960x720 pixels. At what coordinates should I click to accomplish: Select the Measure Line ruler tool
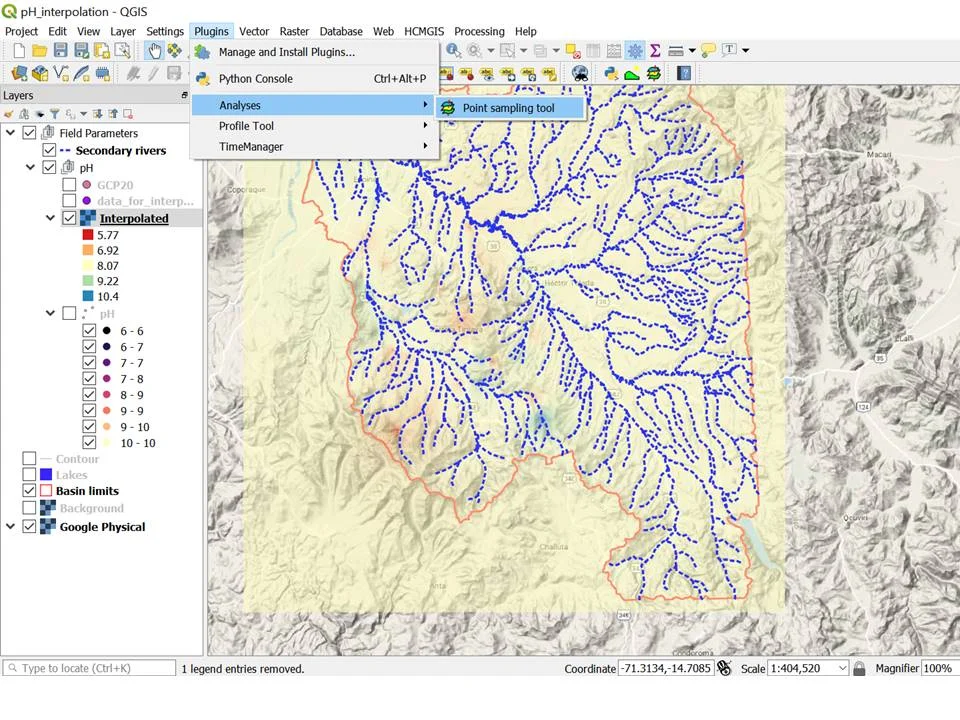coord(676,51)
